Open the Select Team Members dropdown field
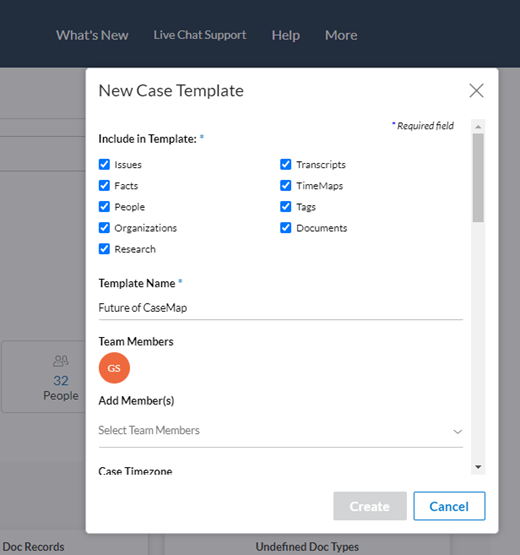This screenshot has width=520, height=555. pyautogui.click(x=281, y=431)
